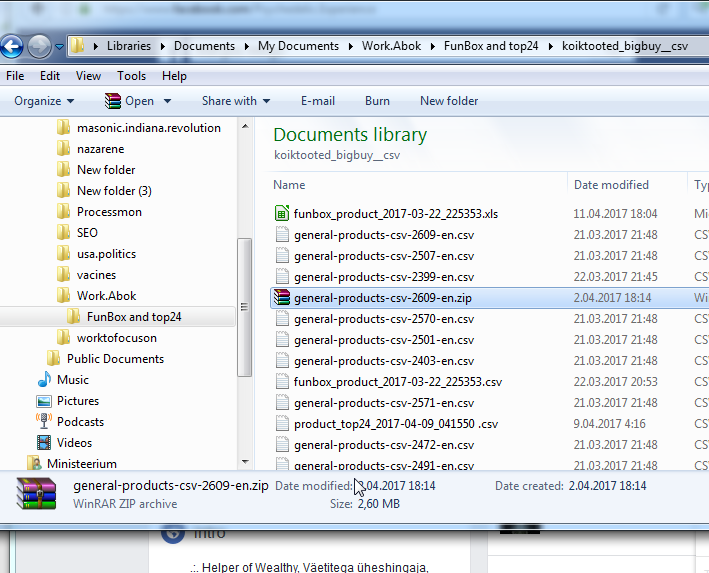The image size is (709, 573).
Task: Expand the My Documents breadcrumb arrow
Action: tap(350, 46)
